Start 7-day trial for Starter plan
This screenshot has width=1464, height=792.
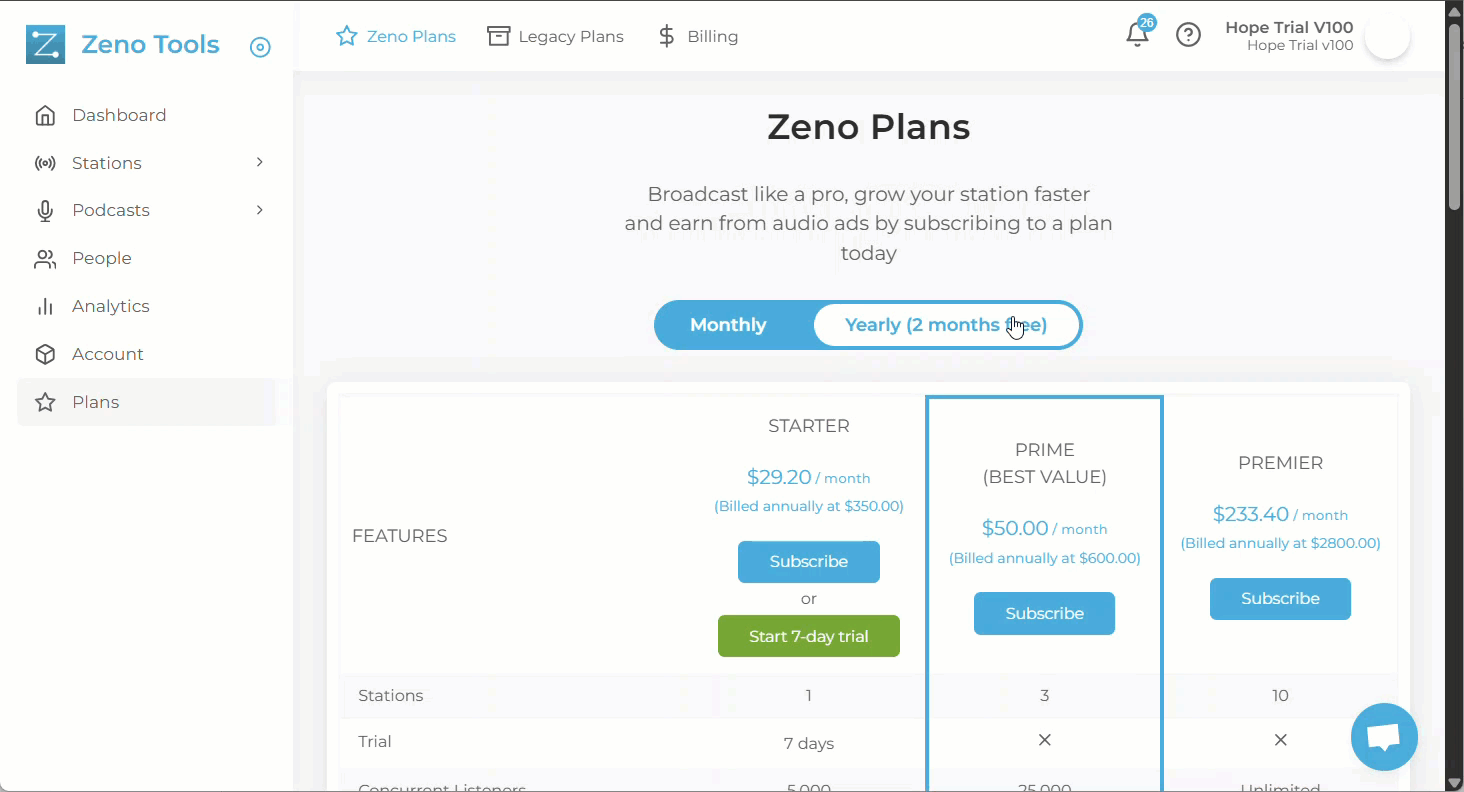809,636
